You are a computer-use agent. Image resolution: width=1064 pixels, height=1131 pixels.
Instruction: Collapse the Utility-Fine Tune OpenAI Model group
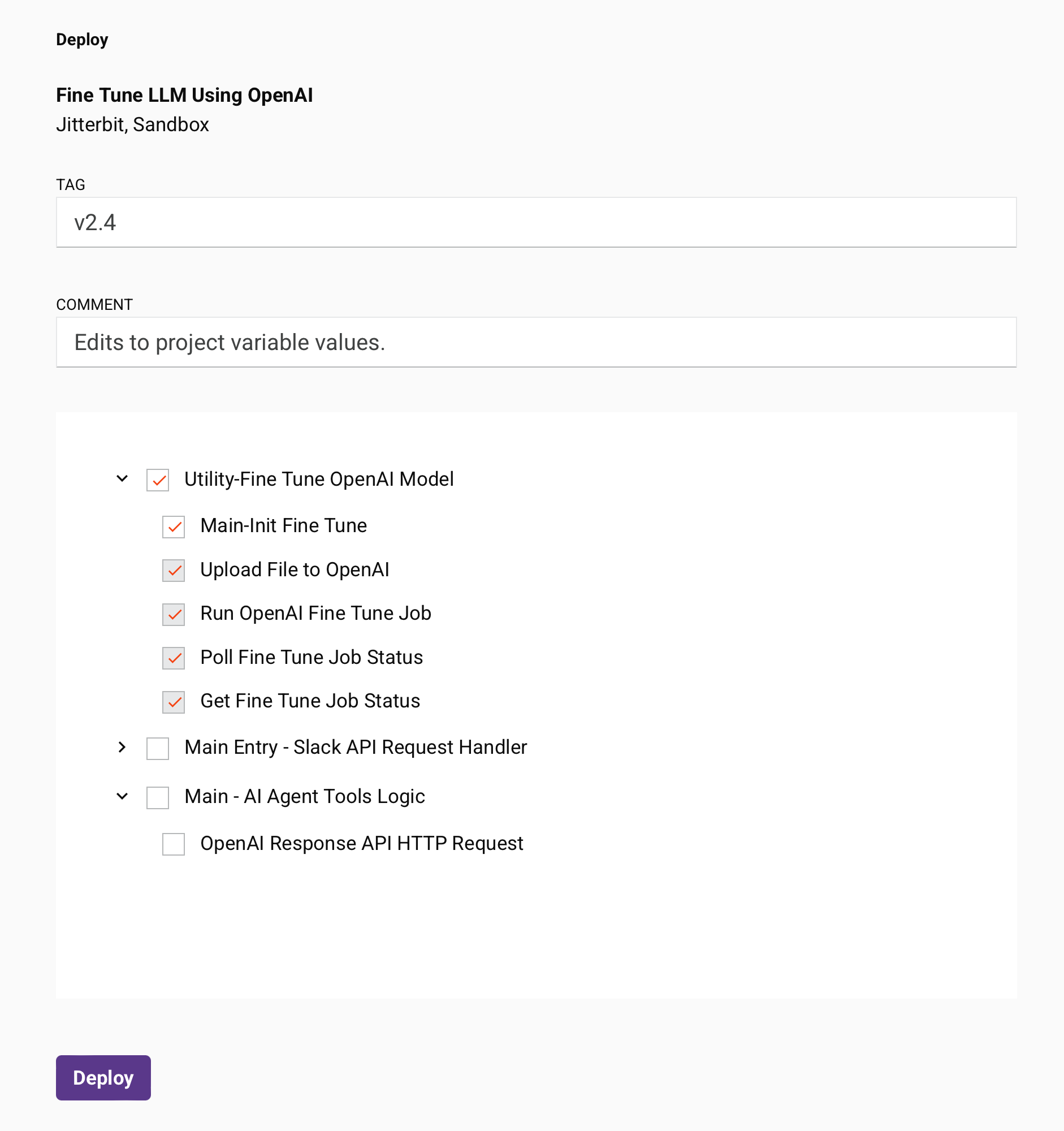[122, 479]
